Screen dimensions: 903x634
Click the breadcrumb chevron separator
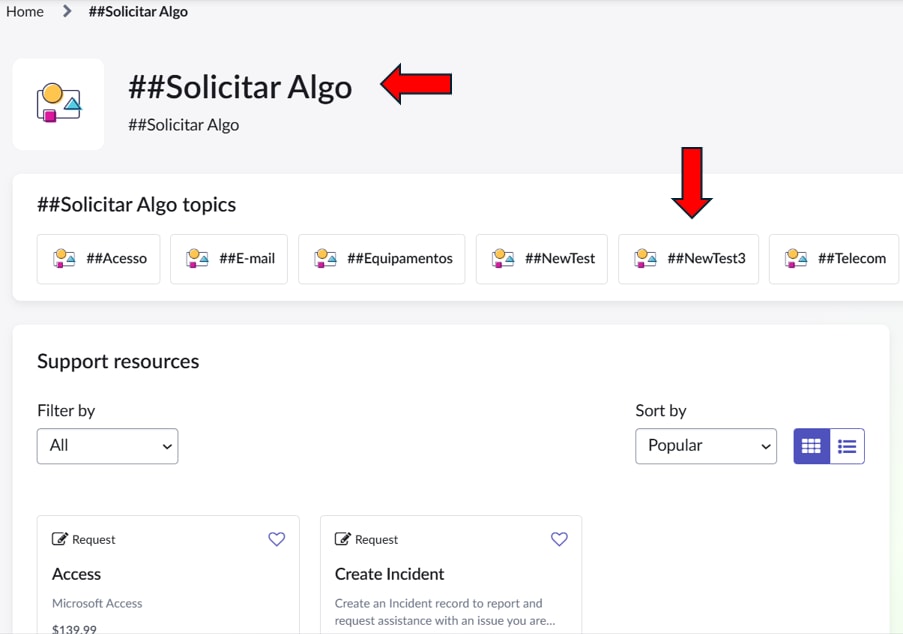pyautogui.click(x=67, y=11)
